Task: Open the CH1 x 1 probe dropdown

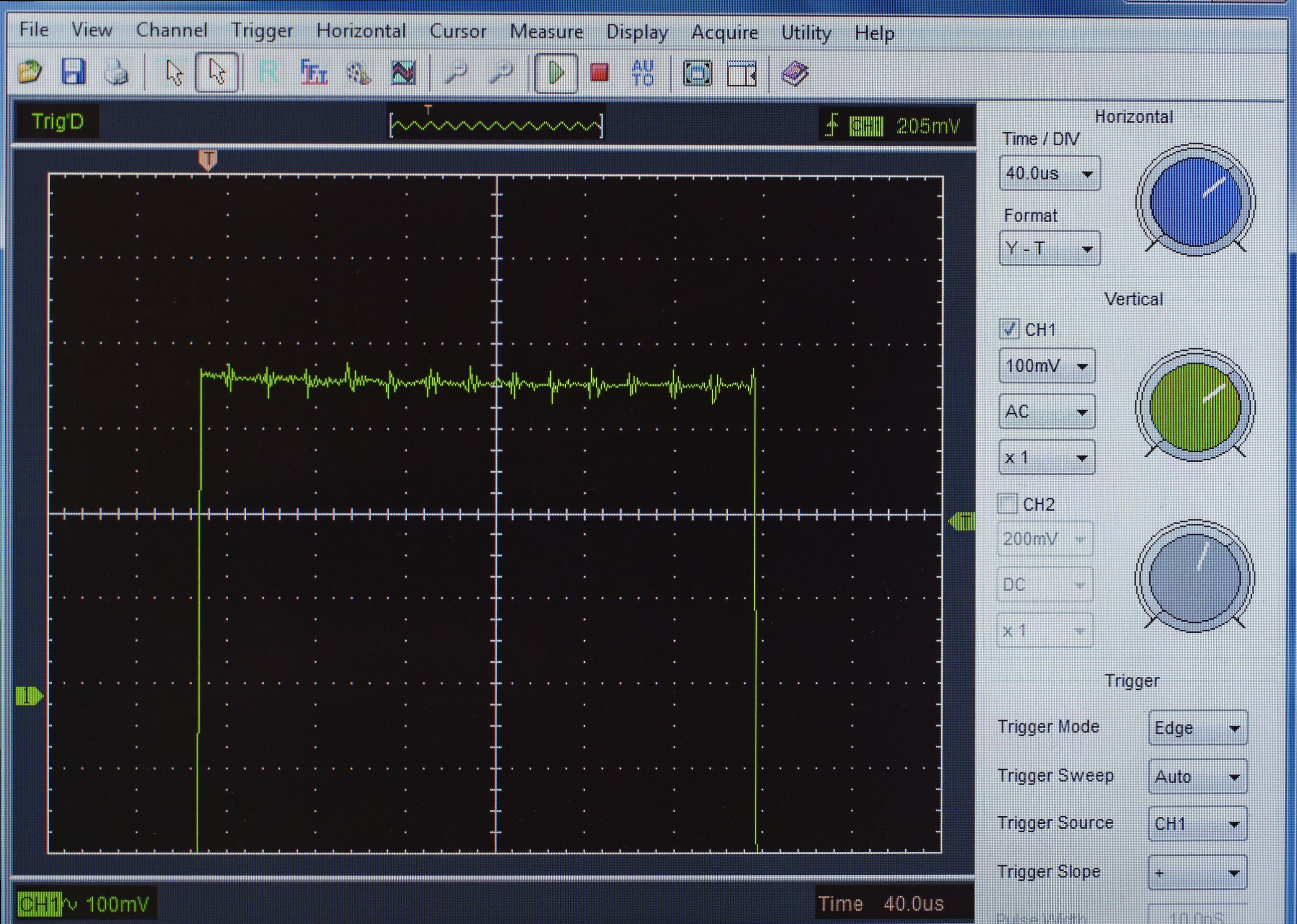Action: [1047, 457]
